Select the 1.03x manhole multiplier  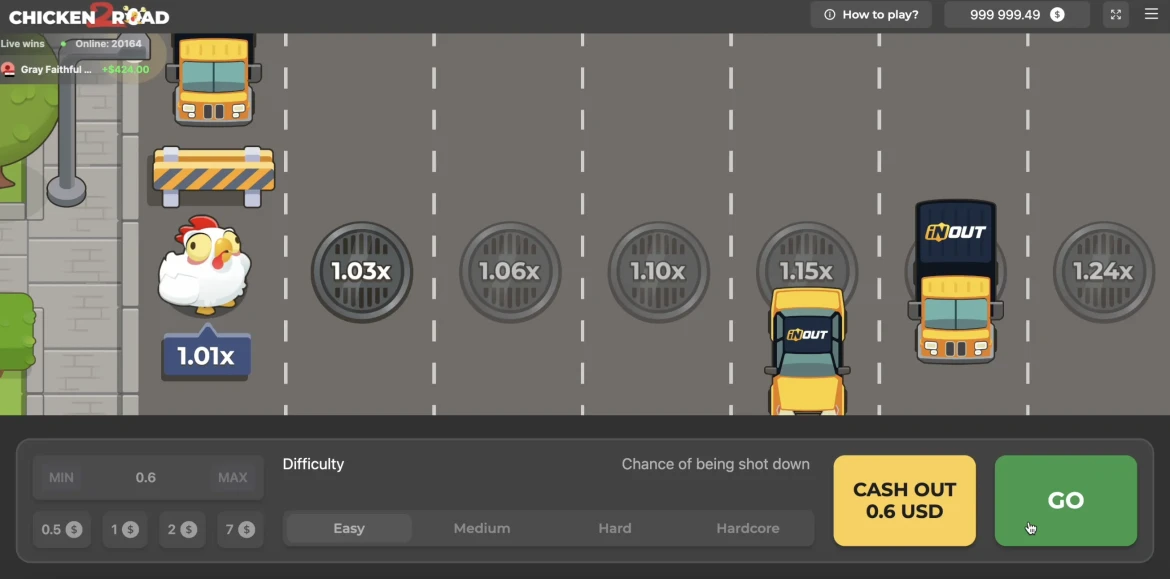361,272
